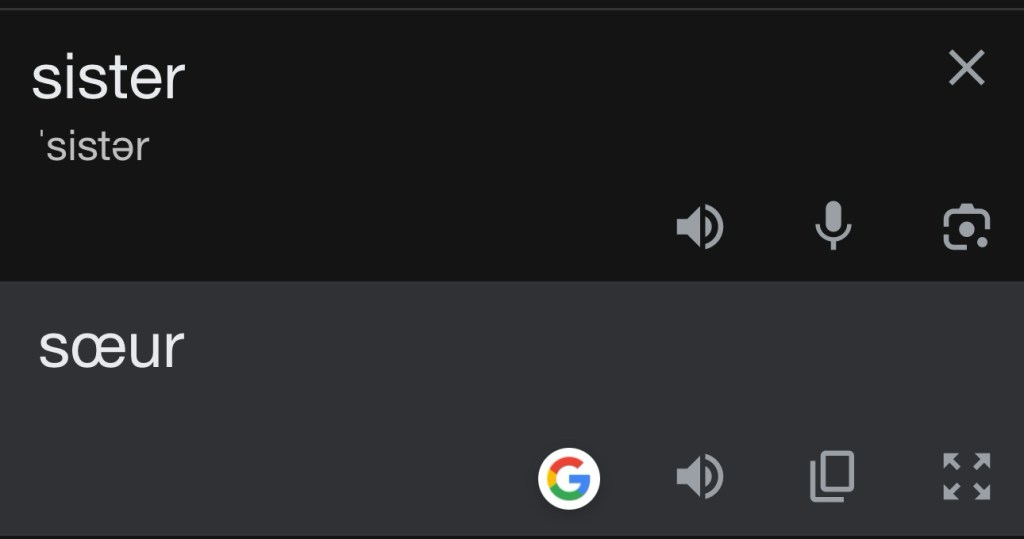
Task: Start dictation with the mic icon
Action: (832, 226)
